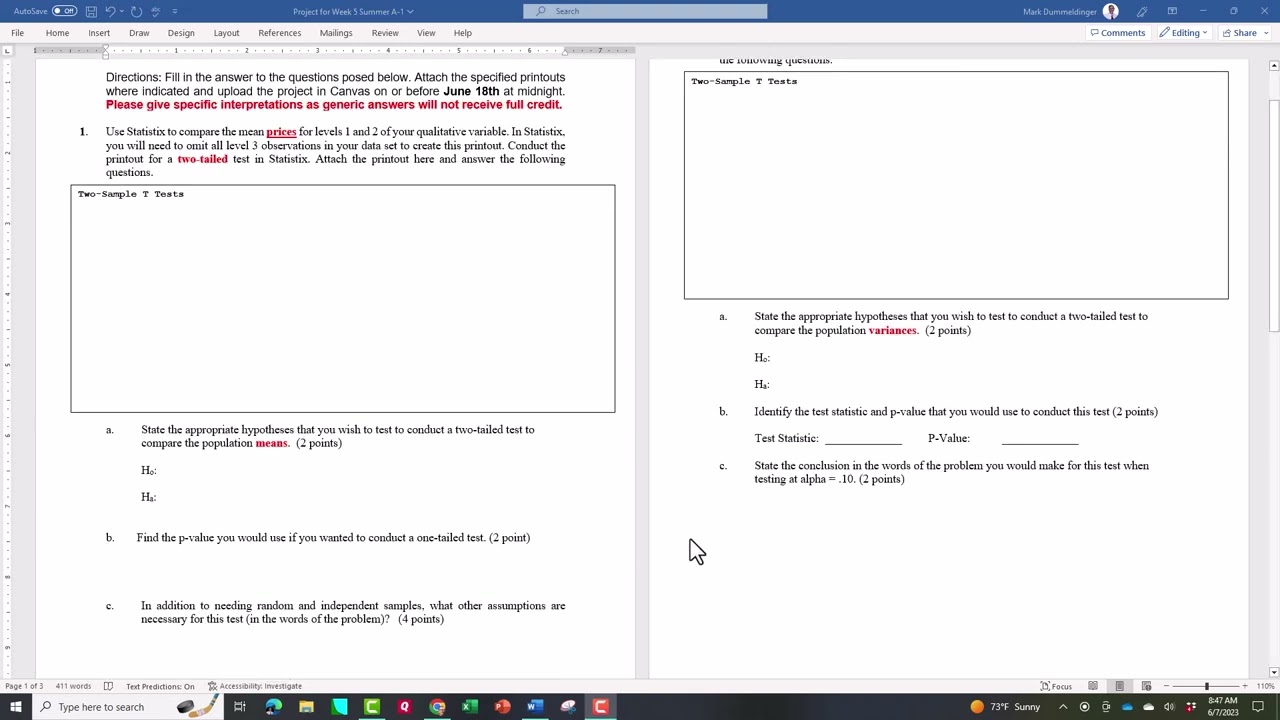Click the volume icon in system tray
Image resolution: width=1280 pixels, height=720 pixels.
(1169, 707)
